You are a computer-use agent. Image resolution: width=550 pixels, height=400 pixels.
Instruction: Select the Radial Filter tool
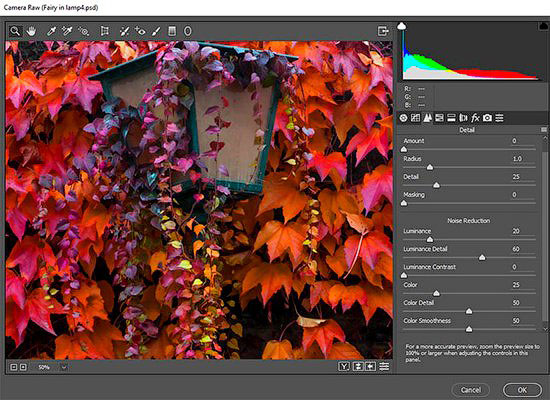coord(188,31)
